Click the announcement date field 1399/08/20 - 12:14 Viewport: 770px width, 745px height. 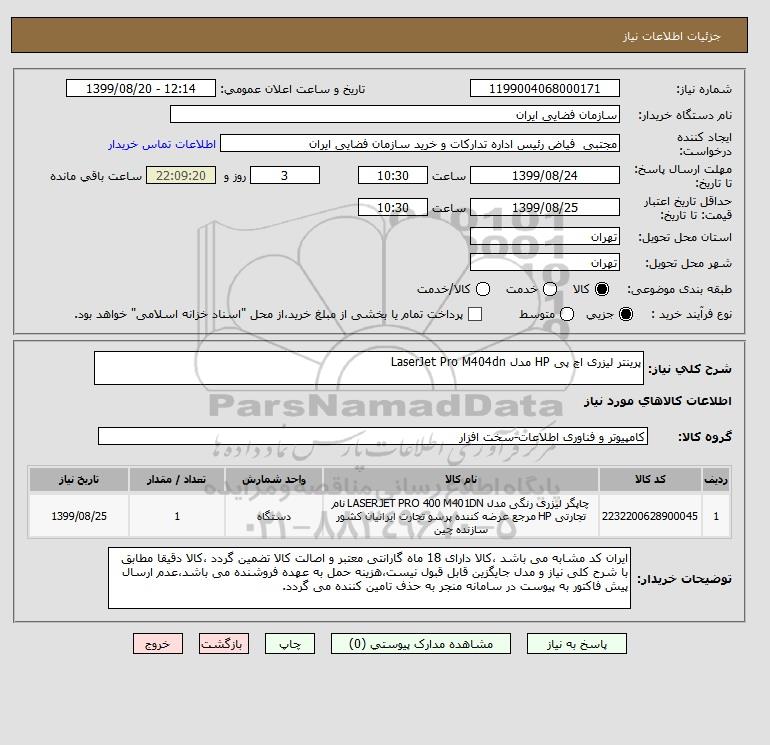pyautogui.click(x=141, y=89)
